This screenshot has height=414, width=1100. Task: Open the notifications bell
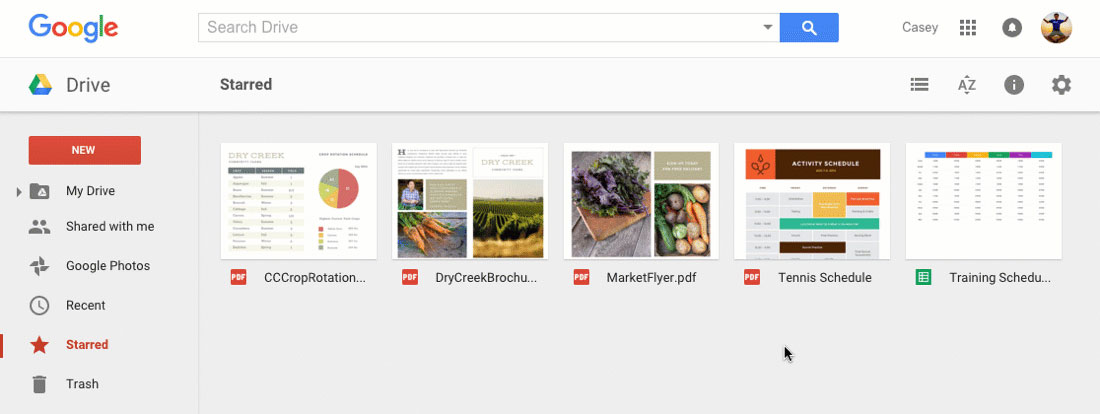click(x=1012, y=27)
